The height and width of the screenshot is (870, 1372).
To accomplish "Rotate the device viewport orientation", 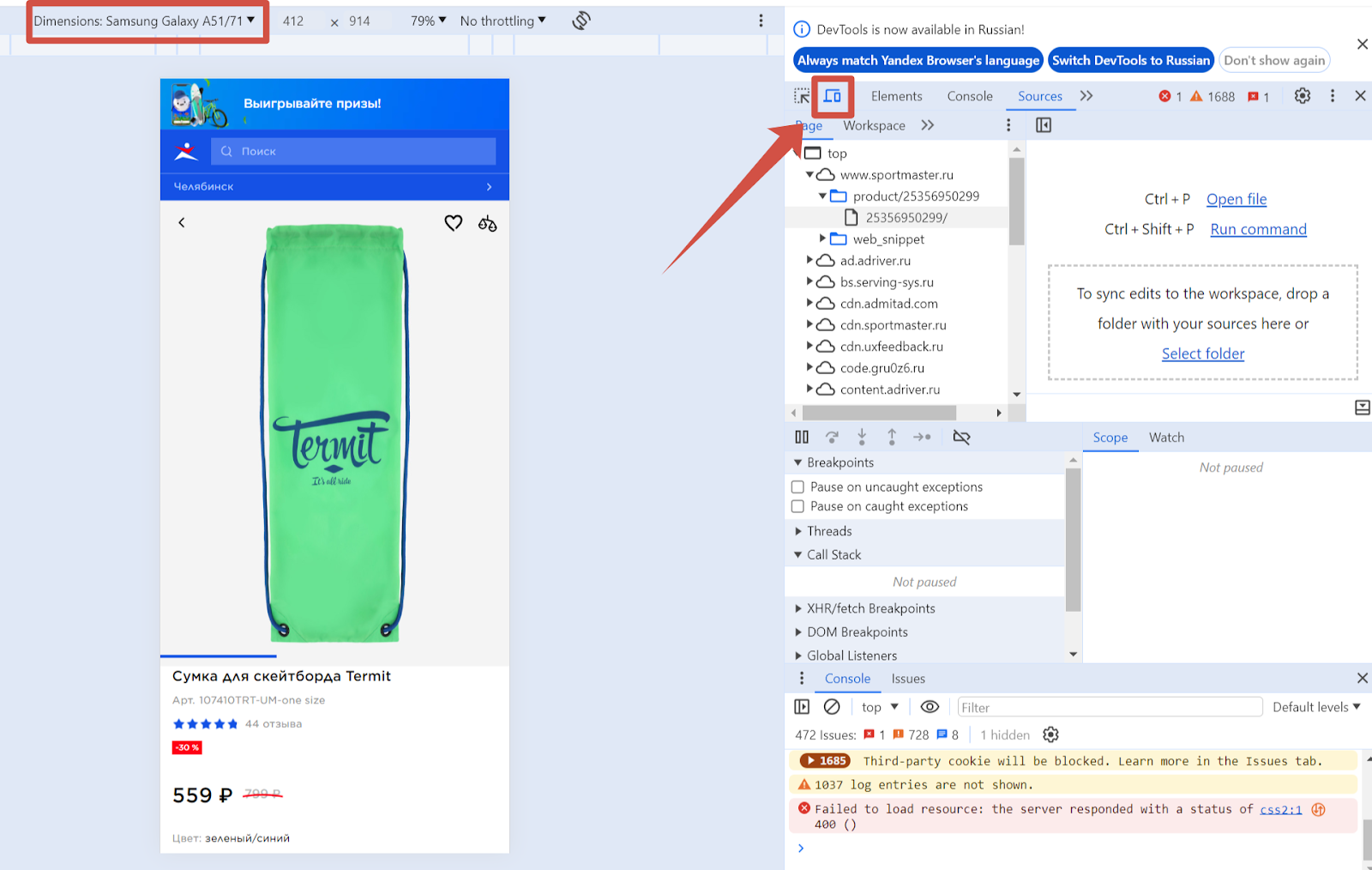I will click(581, 21).
